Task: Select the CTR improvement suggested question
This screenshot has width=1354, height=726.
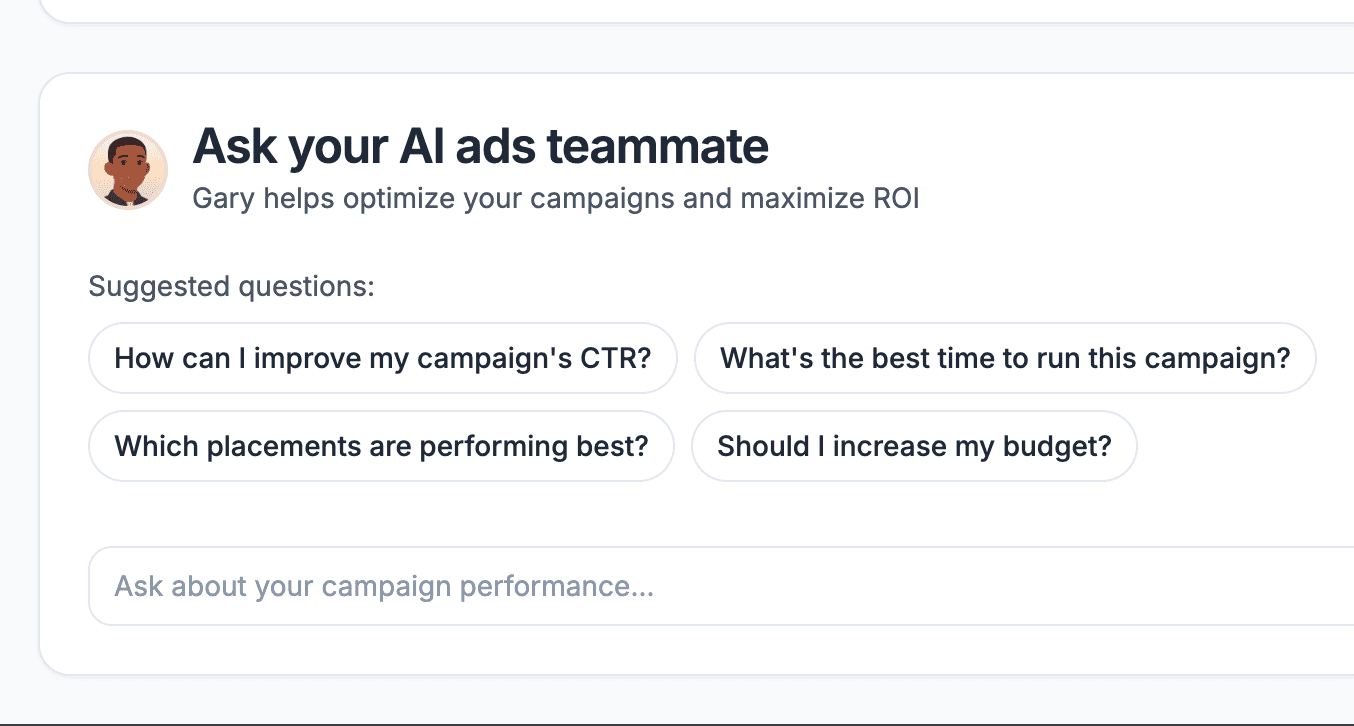Action: 383,358
